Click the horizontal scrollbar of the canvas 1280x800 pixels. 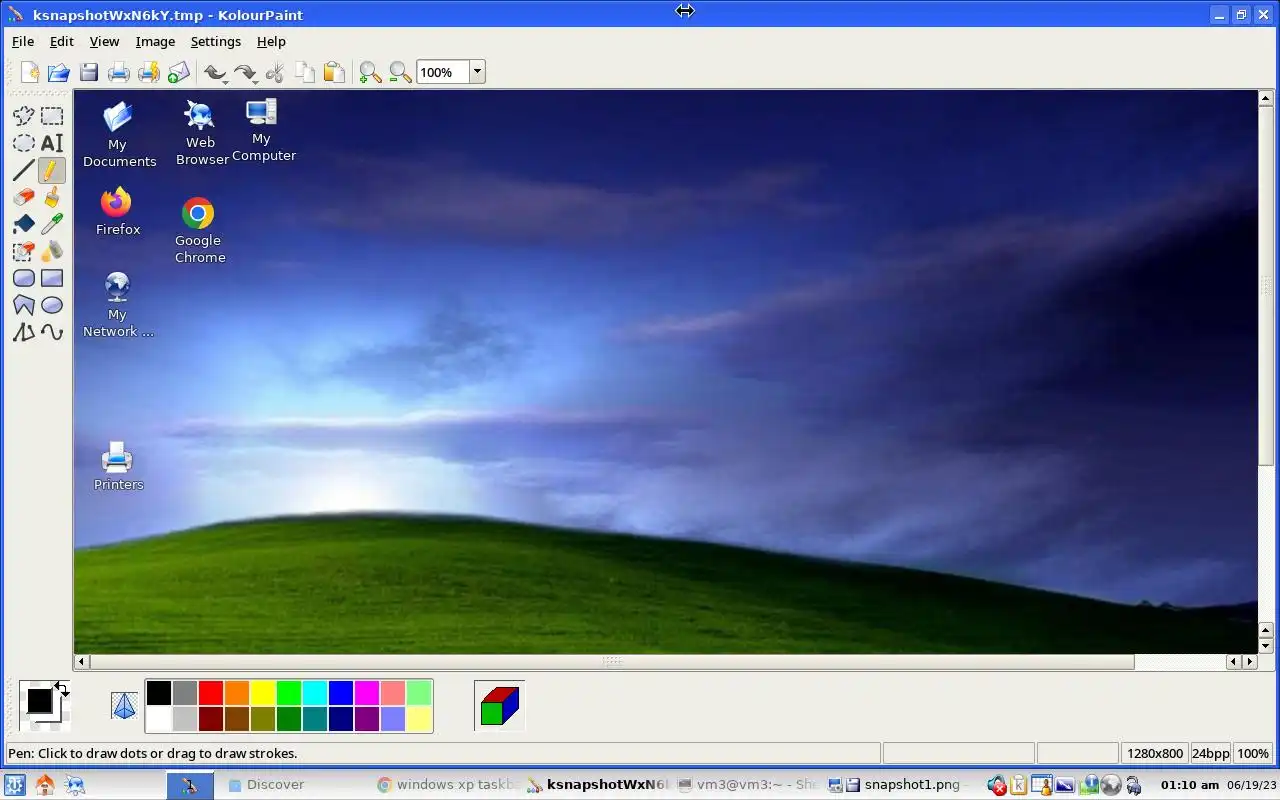[612, 661]
